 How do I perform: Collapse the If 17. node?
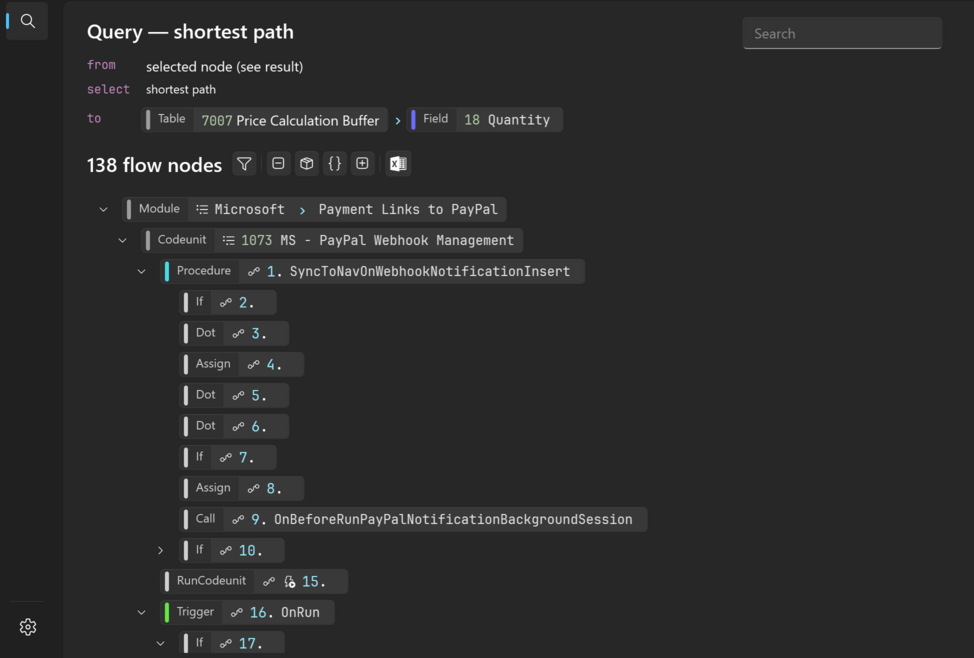160,644
